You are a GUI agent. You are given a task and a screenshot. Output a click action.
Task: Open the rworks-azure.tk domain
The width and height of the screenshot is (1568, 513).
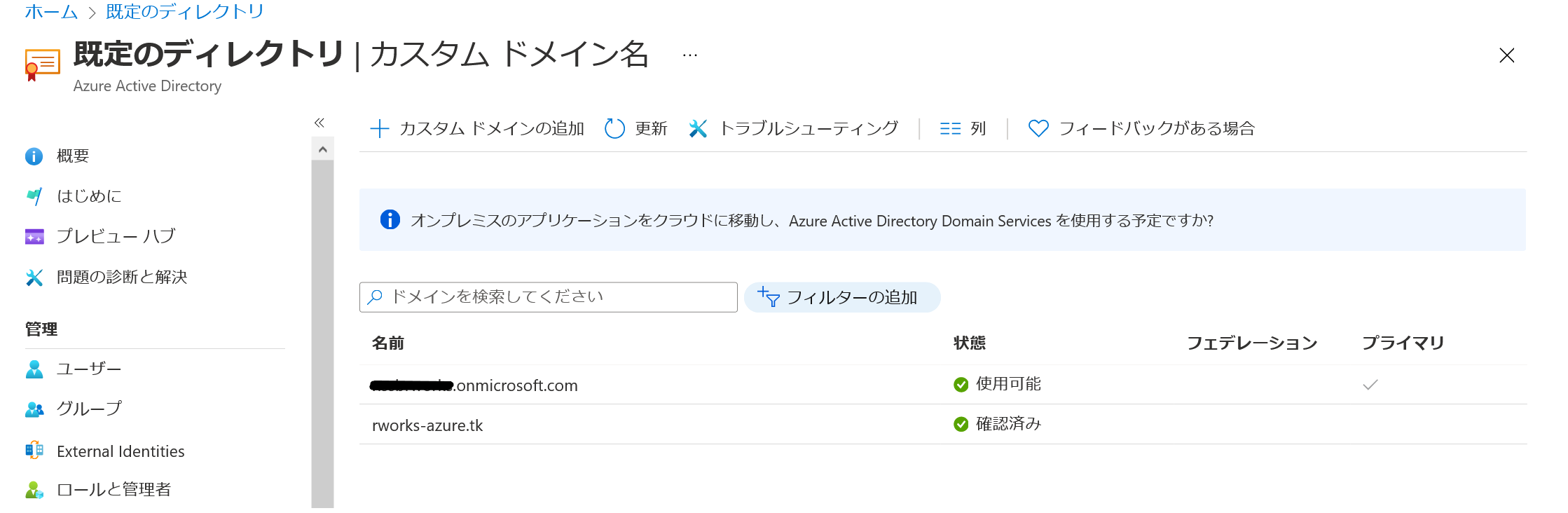pos(427,425)
